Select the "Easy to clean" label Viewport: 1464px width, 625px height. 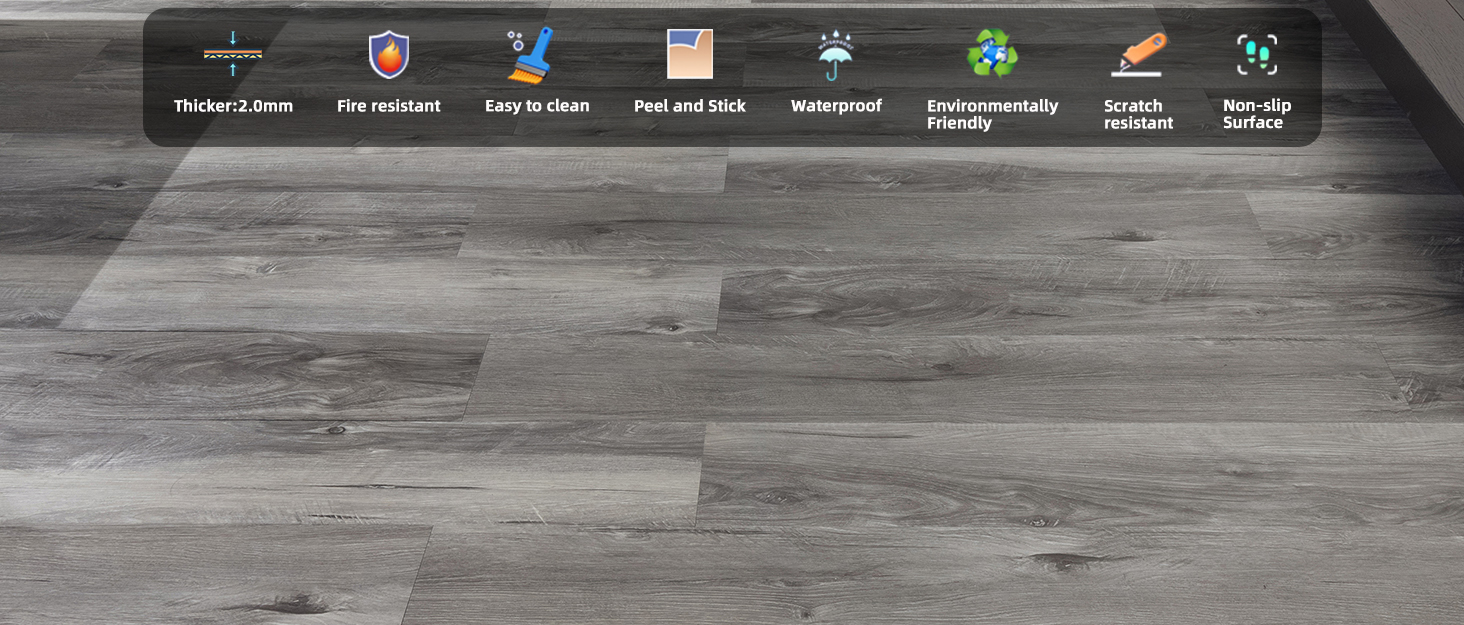pos(537,106)
